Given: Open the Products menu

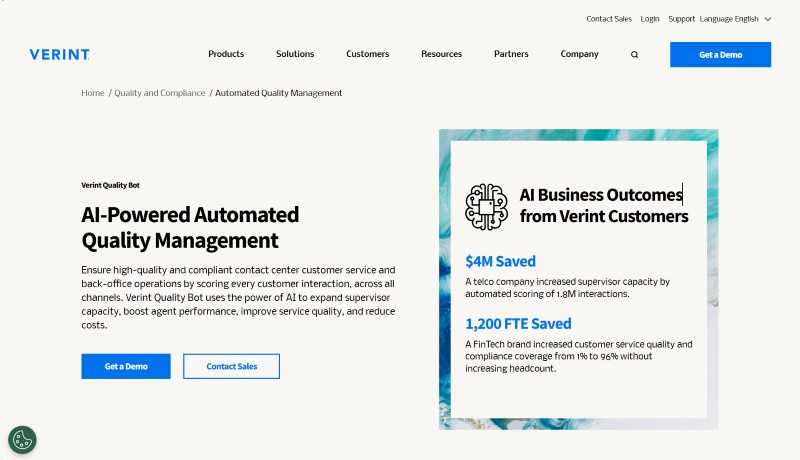Looking at the screenshot, I should (x=226, y=54).
